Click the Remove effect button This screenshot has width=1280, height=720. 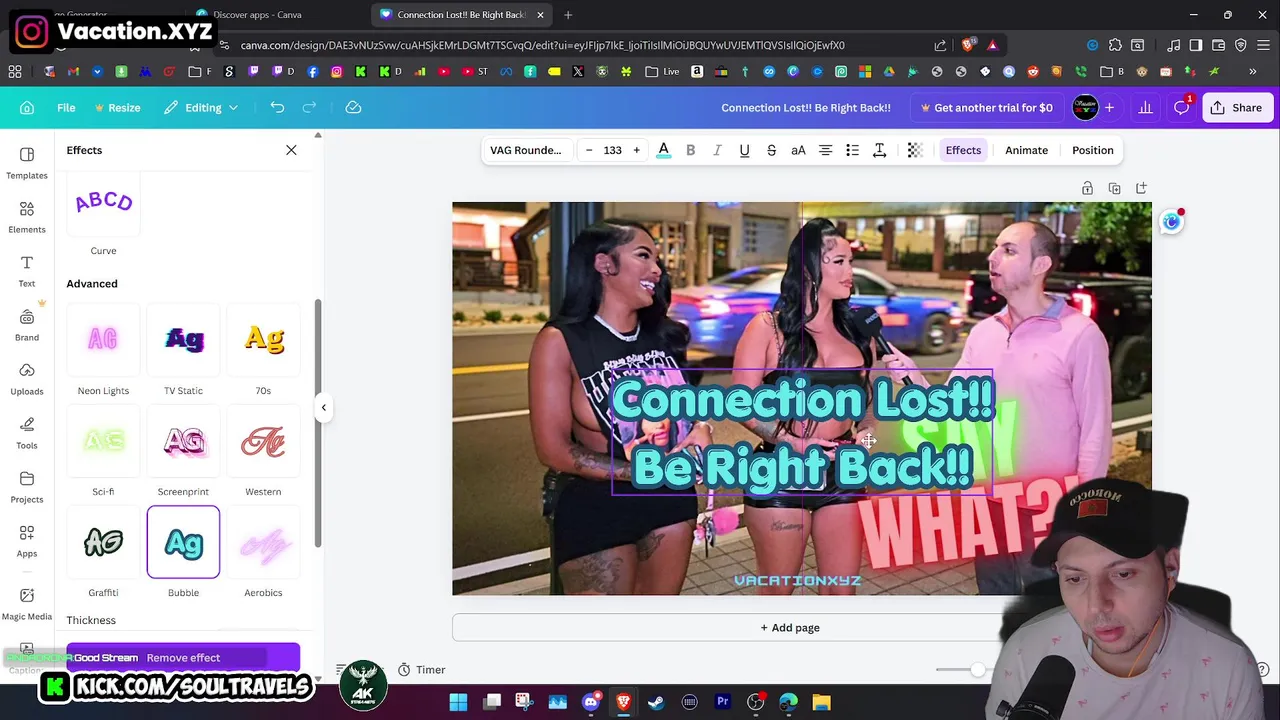click(183, 657)
